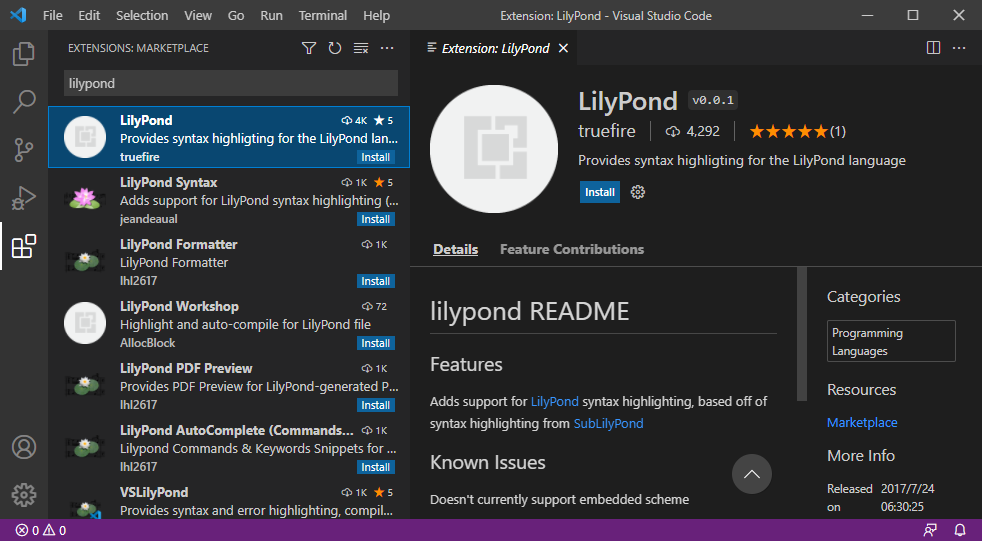Refresh the extensions marketplace list
This screenshot has height=541, width=982.
(335, 48)
